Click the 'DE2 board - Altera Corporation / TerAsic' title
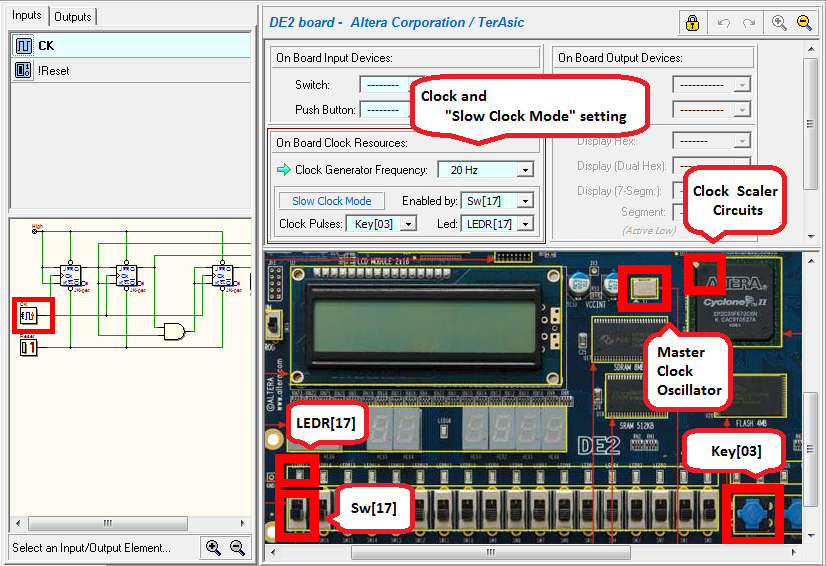Screen dimensions: 826x566 click(x=396, y=23)
